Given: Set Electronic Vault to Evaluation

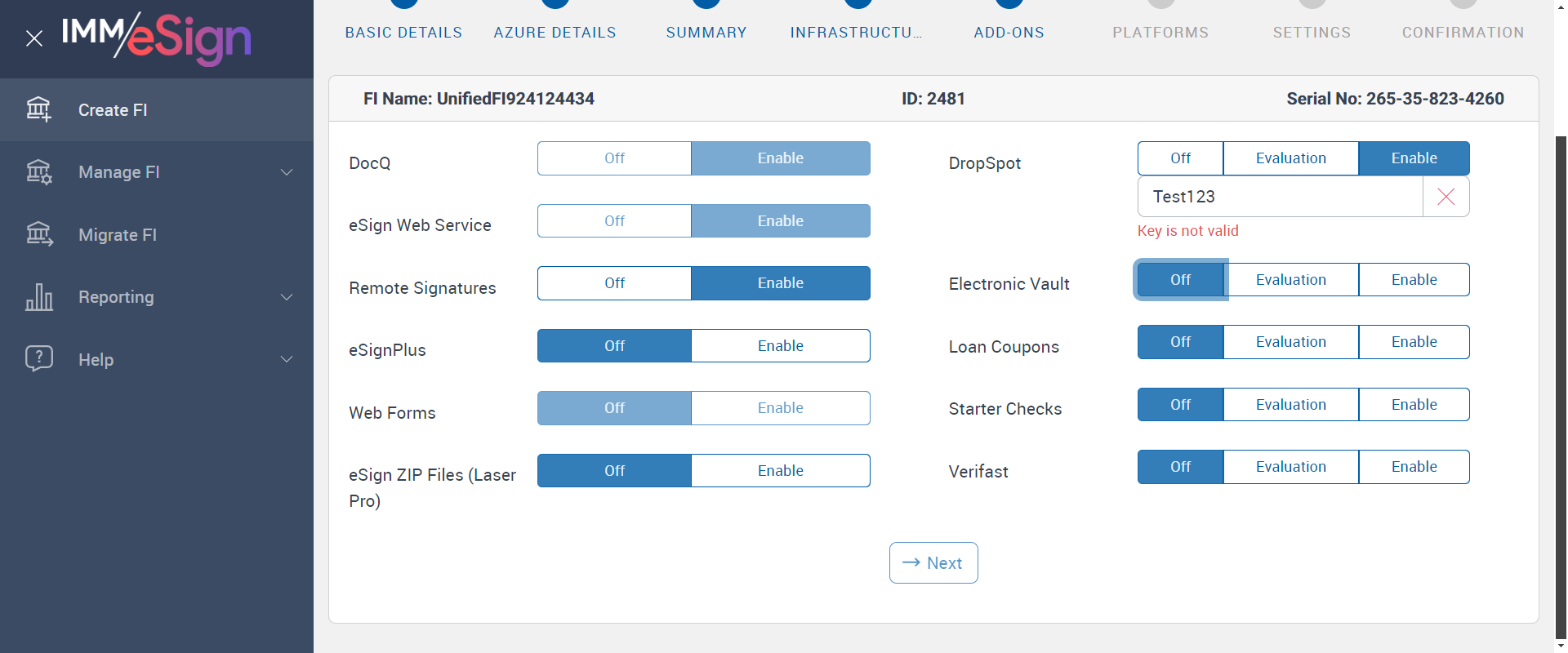Looking at the screenshot, I should pos(1291,280).
